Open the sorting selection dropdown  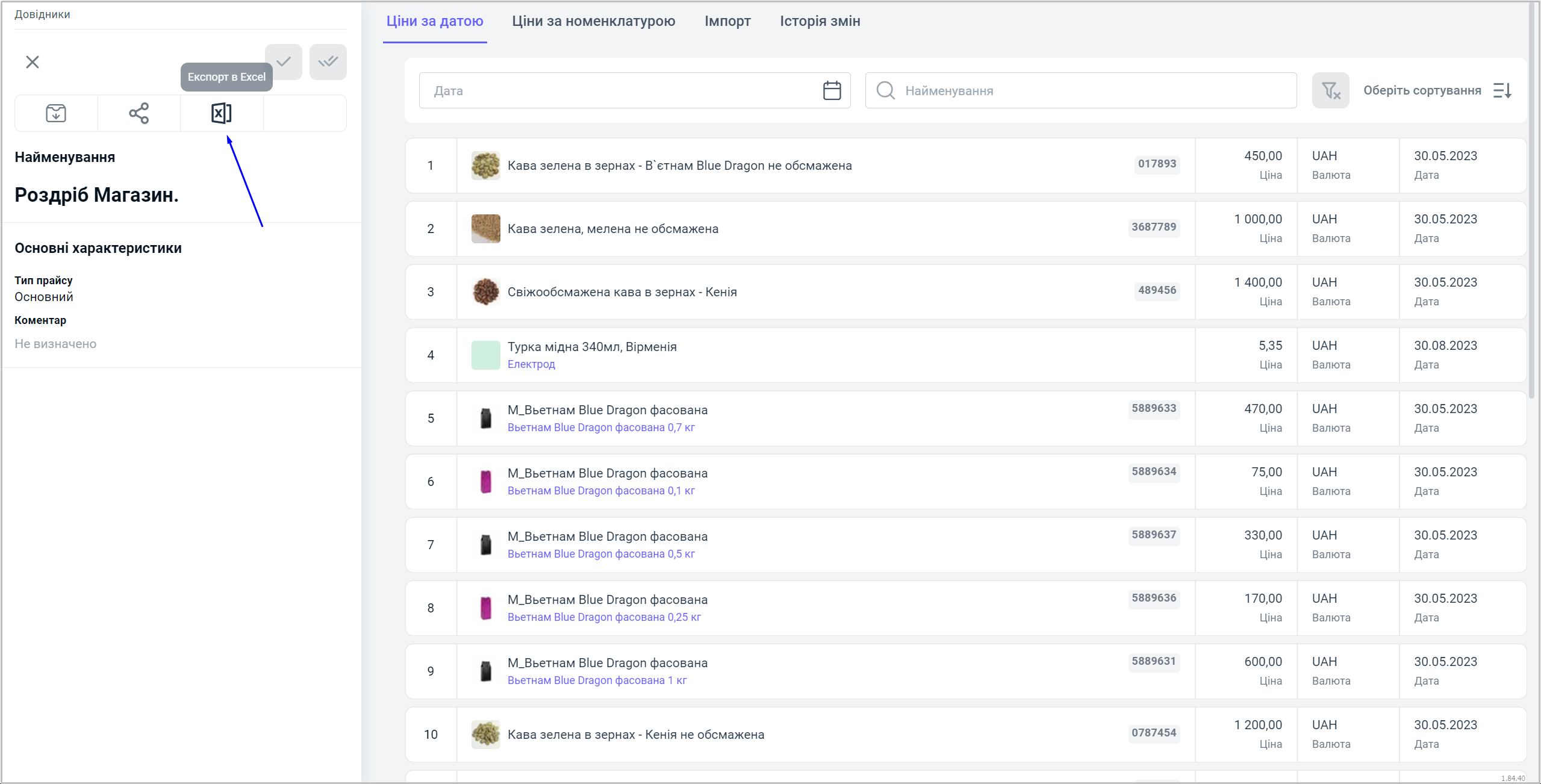coord(1422,90)
